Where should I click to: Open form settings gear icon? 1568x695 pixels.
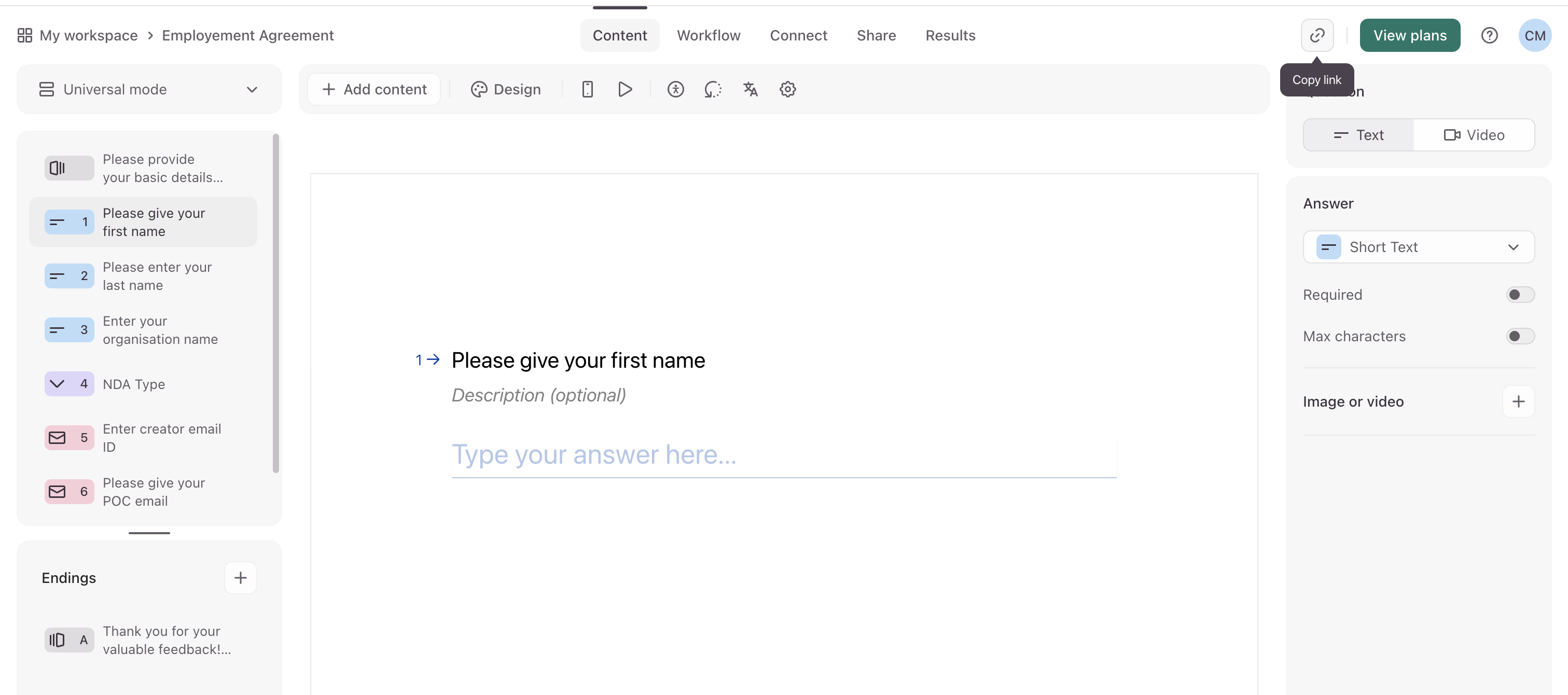(787, 89)
